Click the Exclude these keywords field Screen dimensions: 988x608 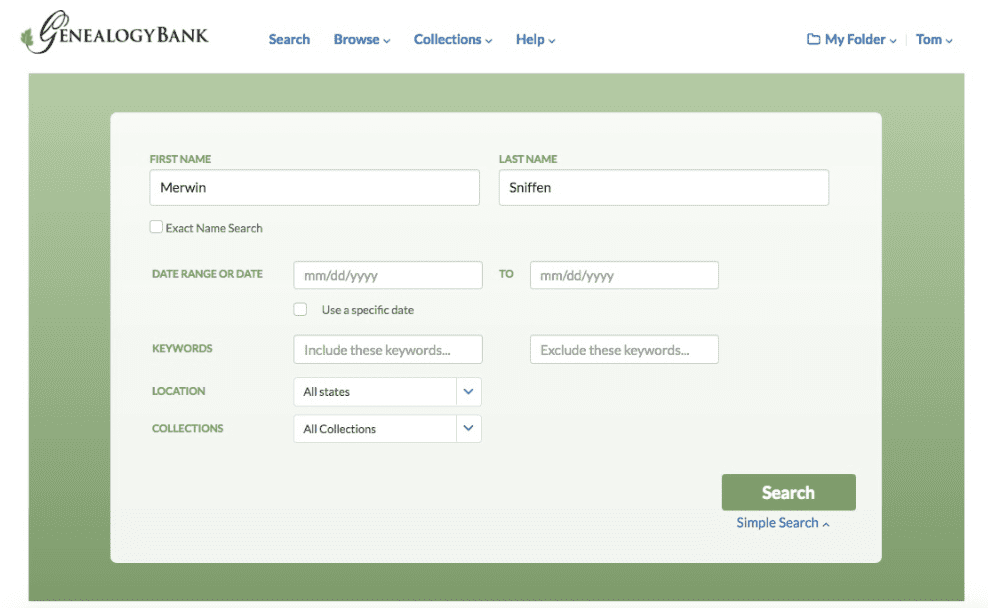coord(624,350)
